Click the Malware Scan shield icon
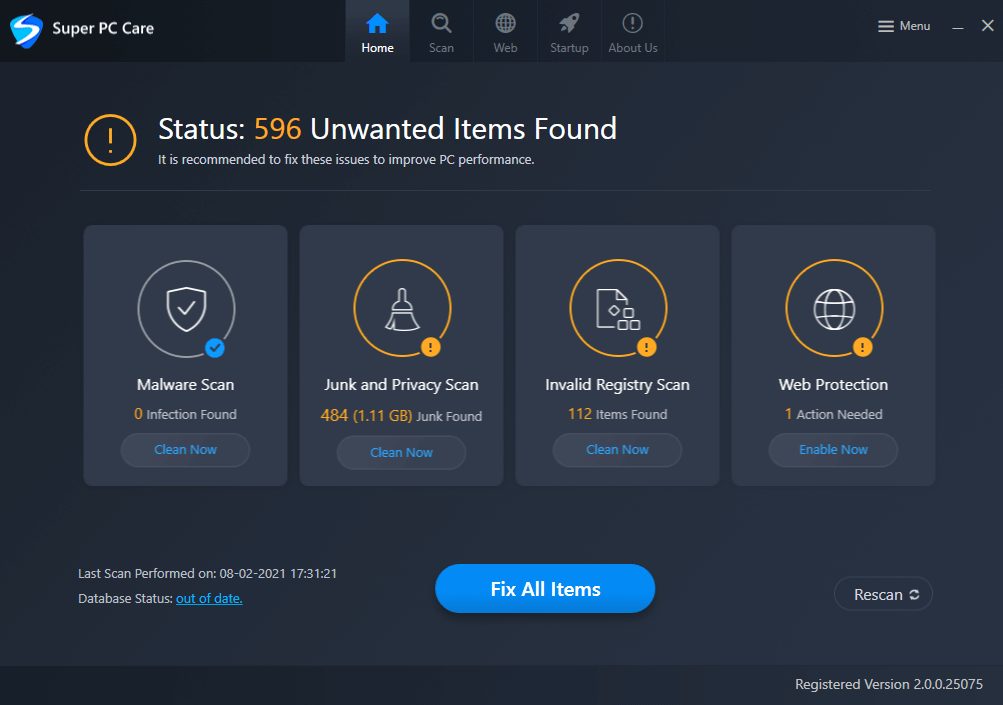Screen dimensions: 1003x705 click(186, 308)
